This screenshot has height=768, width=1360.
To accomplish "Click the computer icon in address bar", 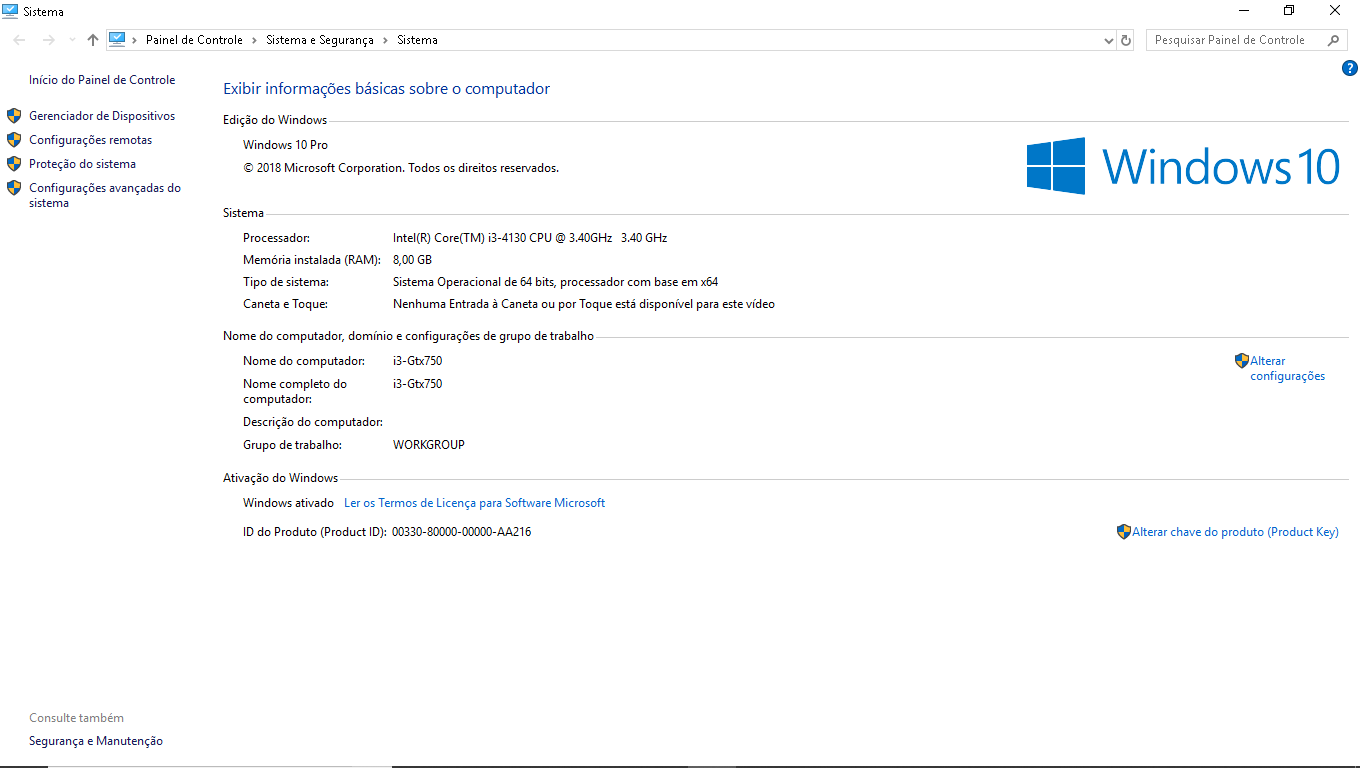I will pyautogui.click(x=117, y=40).
